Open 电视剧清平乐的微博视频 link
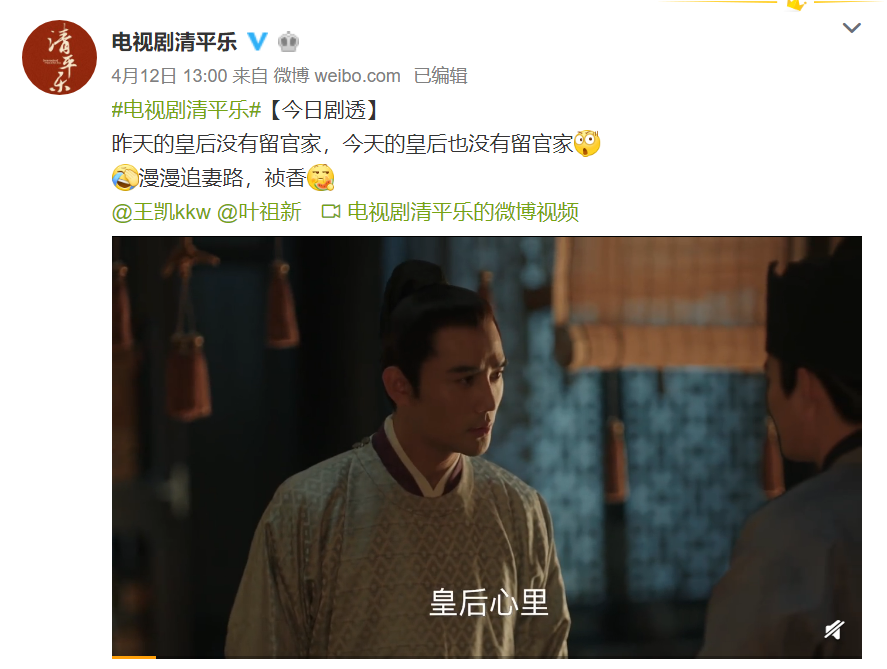This screenshot has height=669, width=887. (x=463, y=212)
